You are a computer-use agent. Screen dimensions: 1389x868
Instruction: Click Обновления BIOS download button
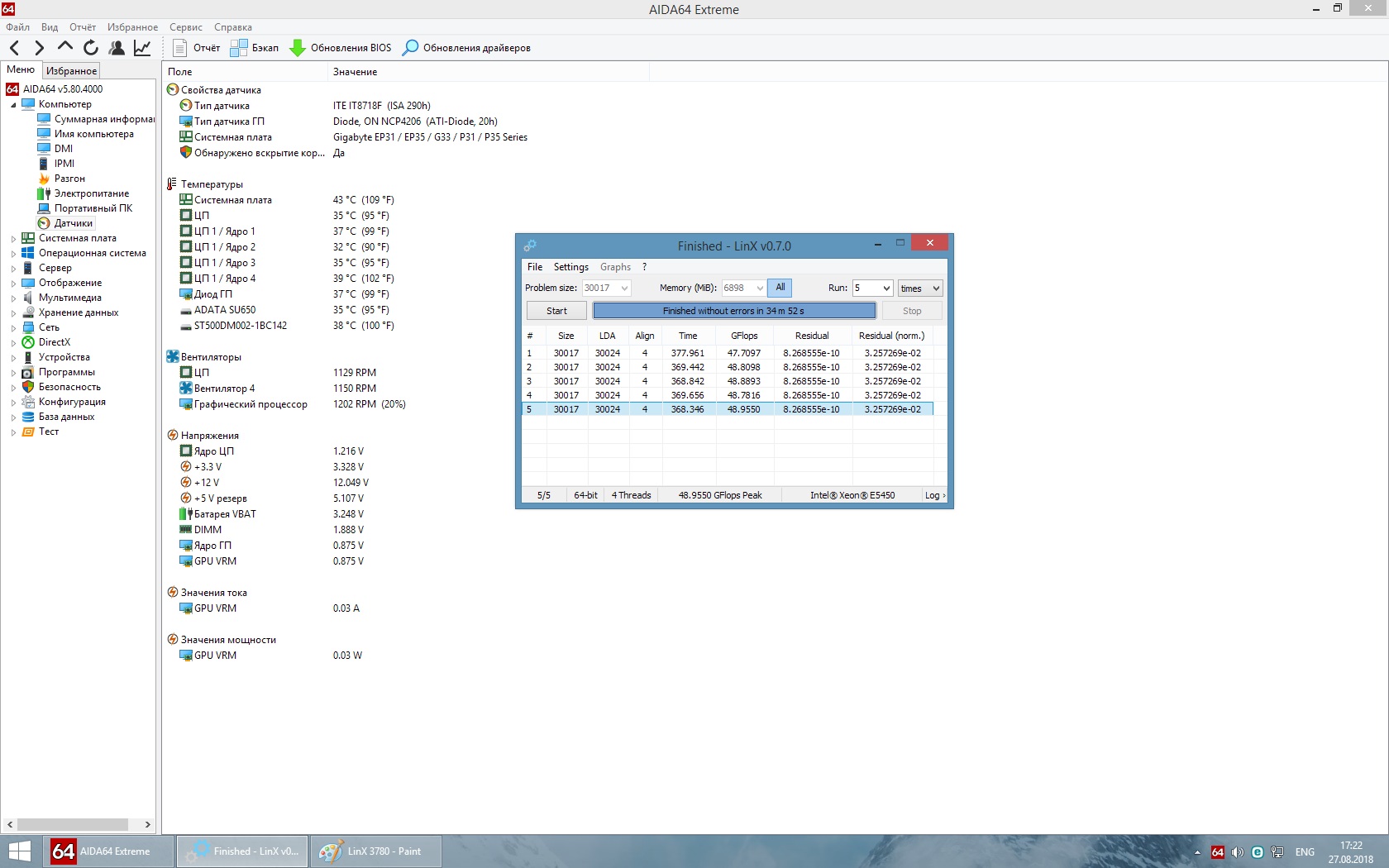coord(341,48)
